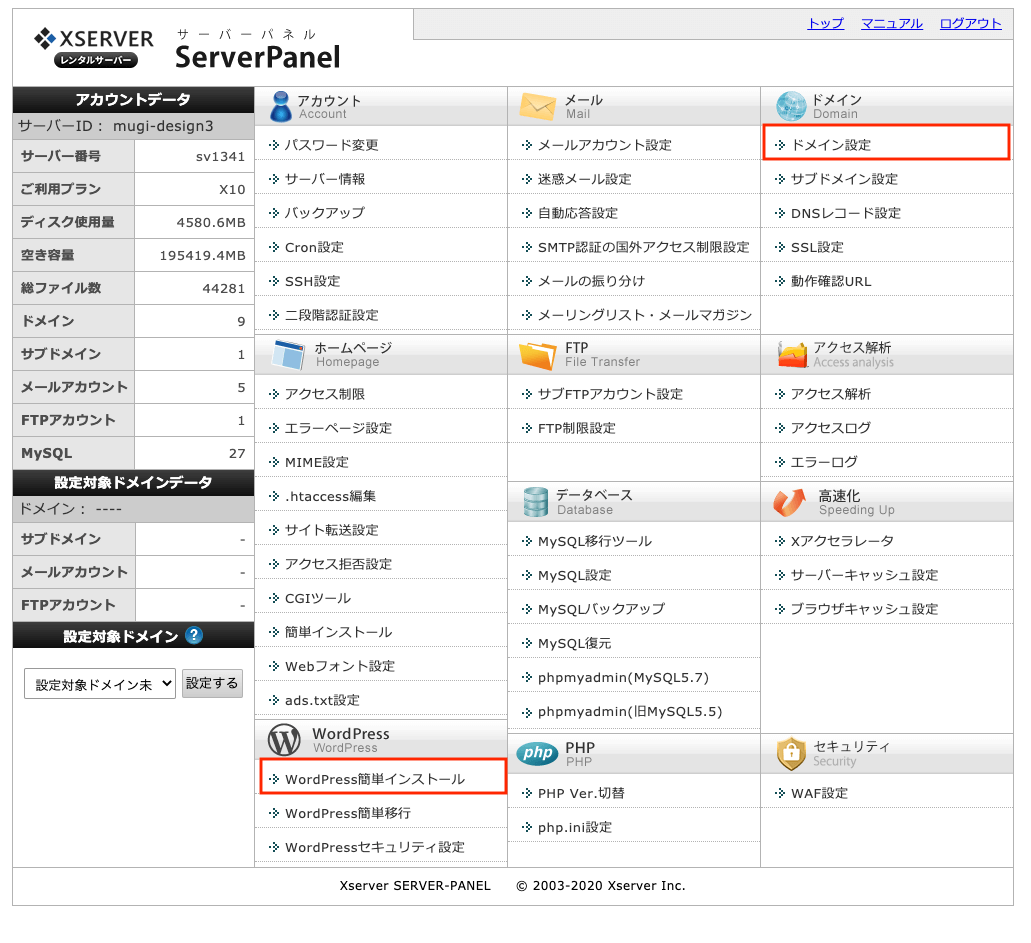Click the FTP folder icon
Screen dimensions: 1031x943
[x=537, y=354]
